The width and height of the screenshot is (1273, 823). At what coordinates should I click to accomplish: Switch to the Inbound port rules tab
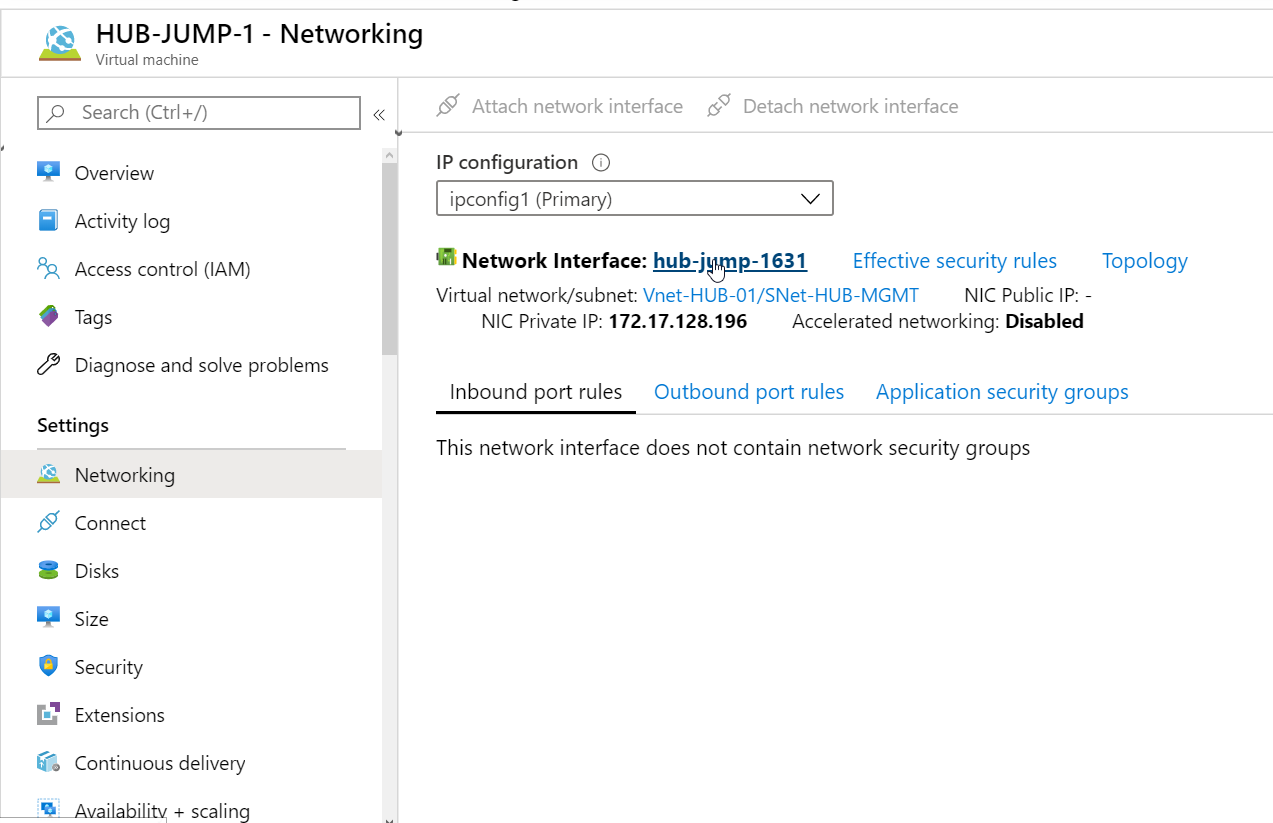click(x=536, y=392)
